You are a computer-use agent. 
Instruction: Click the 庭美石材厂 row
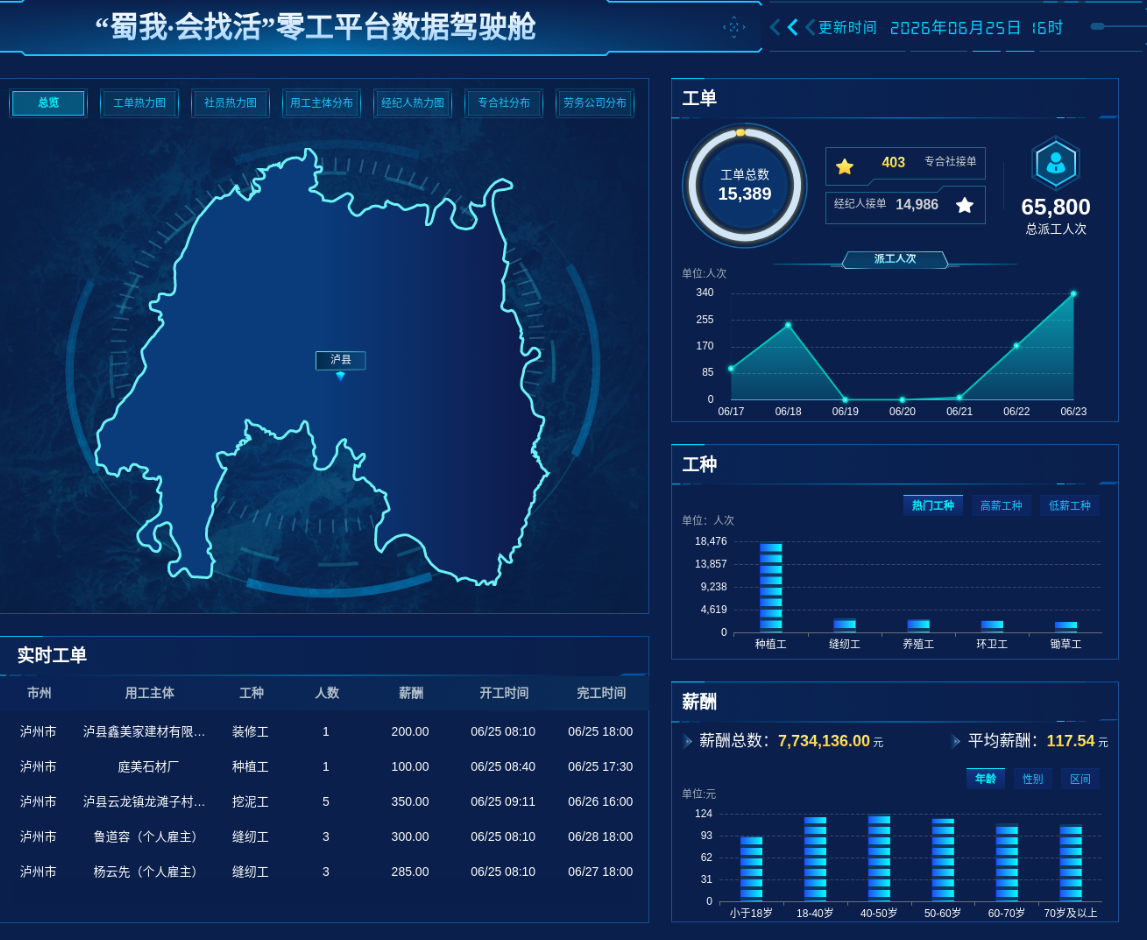coord(324,767)
